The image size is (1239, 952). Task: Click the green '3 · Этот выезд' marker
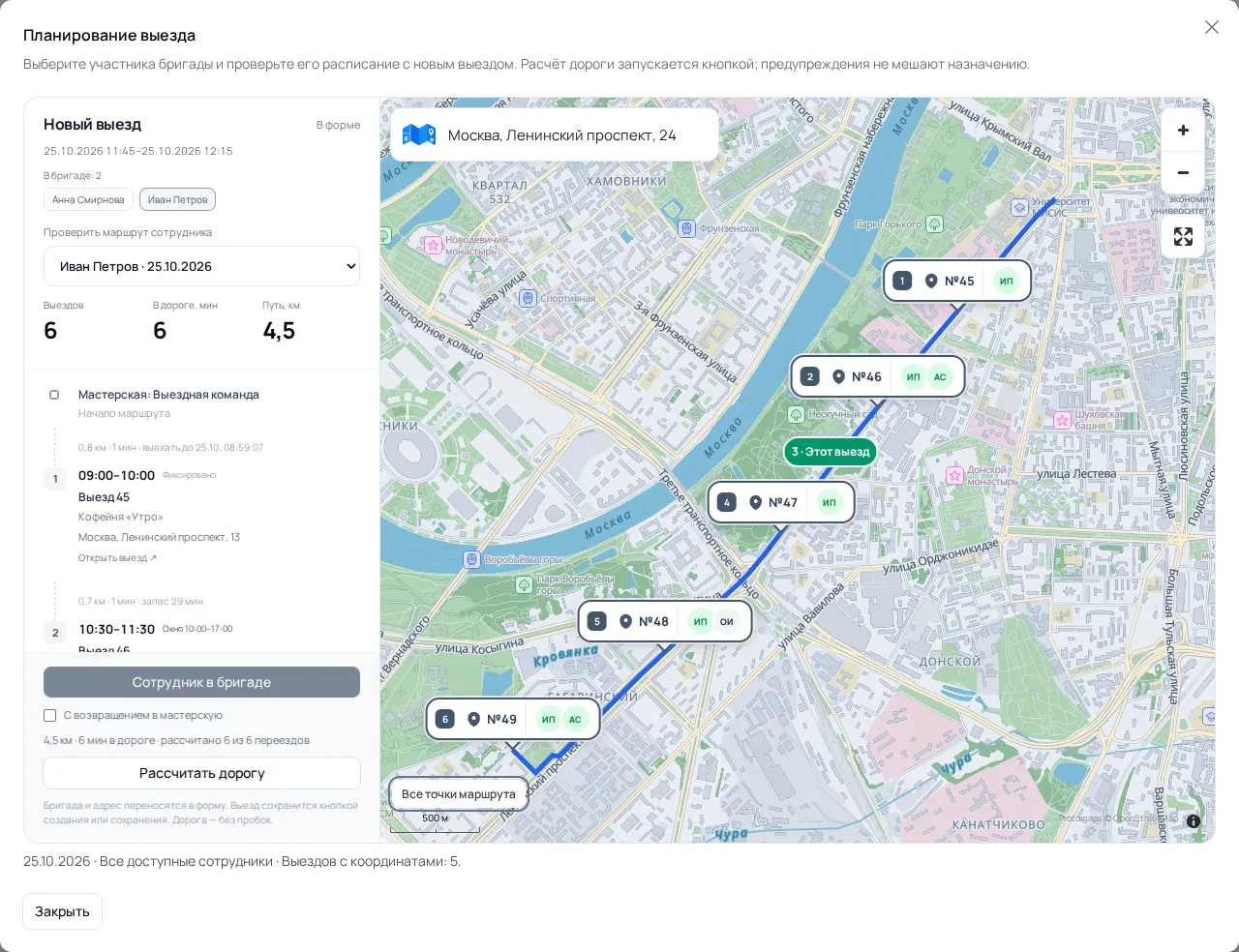pyautogui.click(x=831, y=452)
